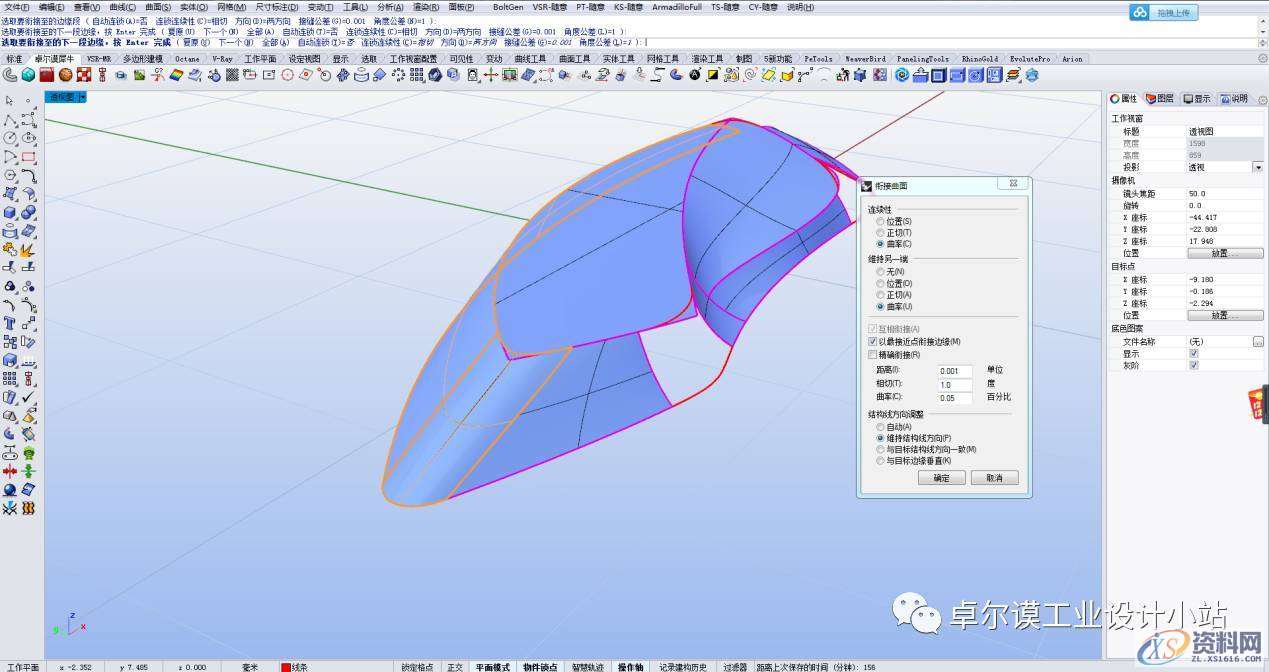Screen dimensions: 1269x672
Task: Uncheck 以最接近点衔接边缘 checkbox
Action: (x=872, y=342)
